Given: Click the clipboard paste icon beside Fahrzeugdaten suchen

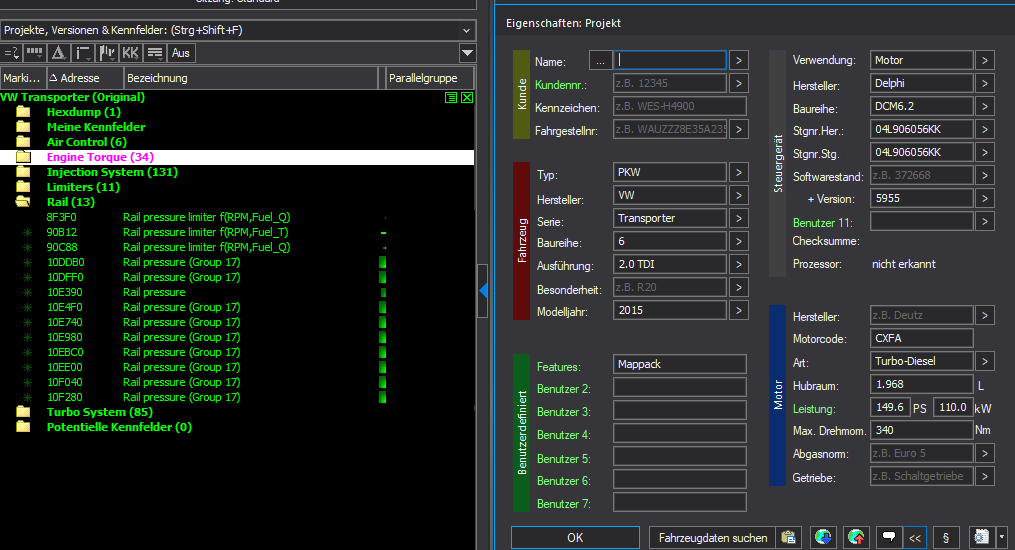Looking at the screenshot, I should pos(789,538).
